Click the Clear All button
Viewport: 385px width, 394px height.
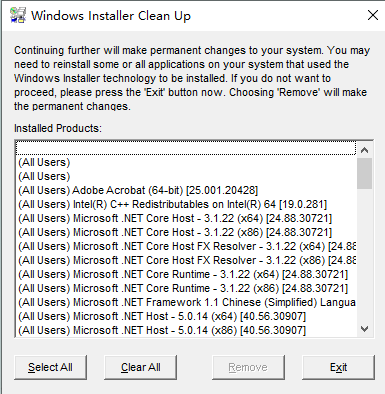pyautogui.click(x=140, y=367)
